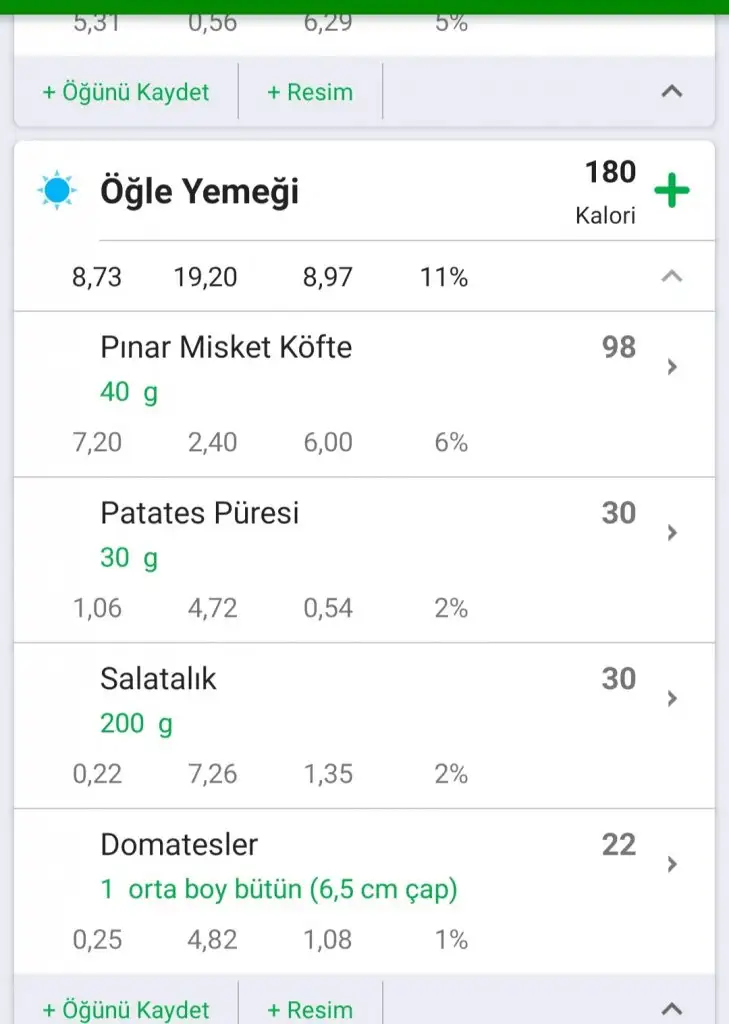Collapse Öğle Yemeği section using bottom chevron
This screenshot has height=1024, width=729.
pos(672,1008)
